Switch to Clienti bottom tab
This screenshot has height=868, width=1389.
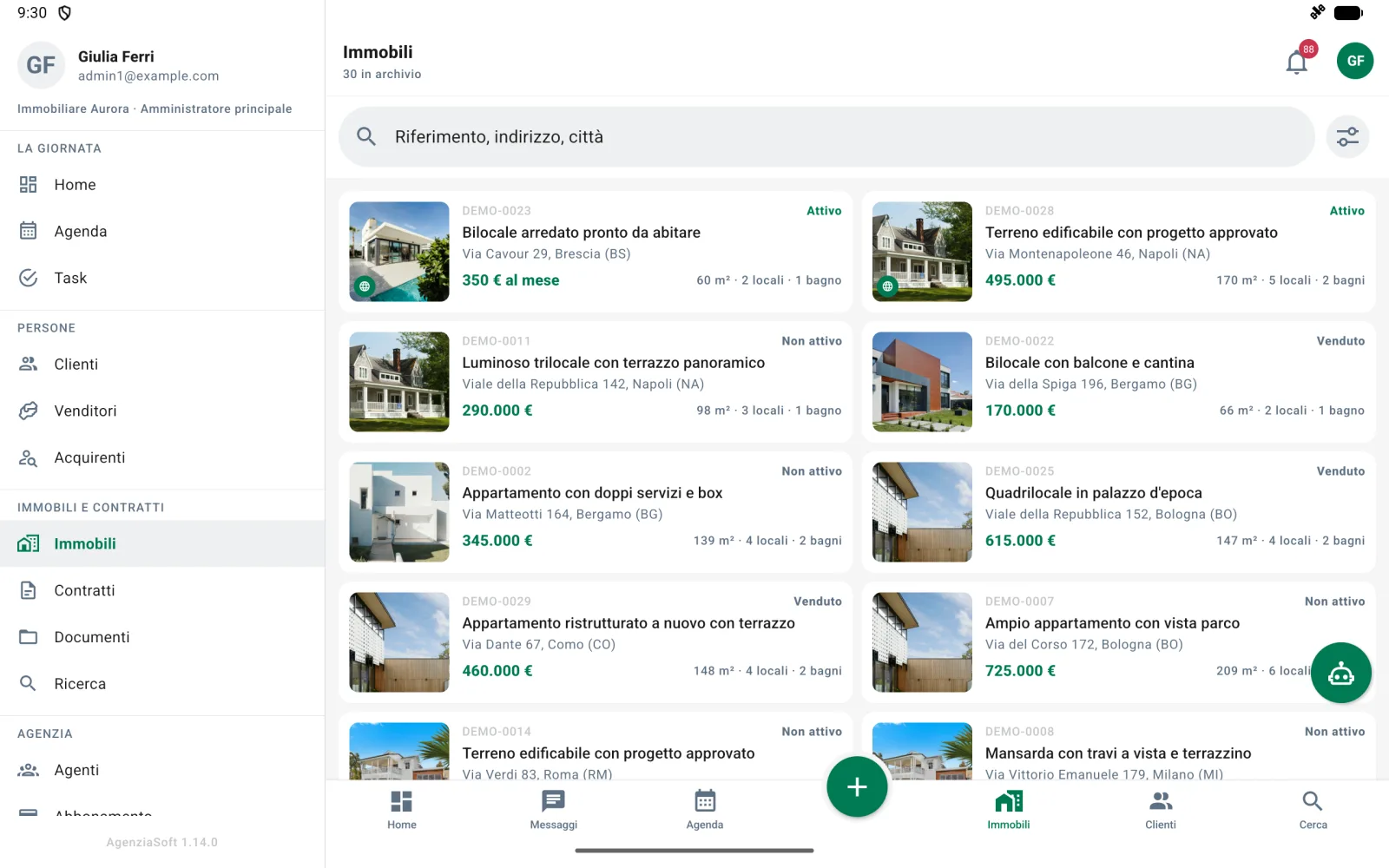1161,810
